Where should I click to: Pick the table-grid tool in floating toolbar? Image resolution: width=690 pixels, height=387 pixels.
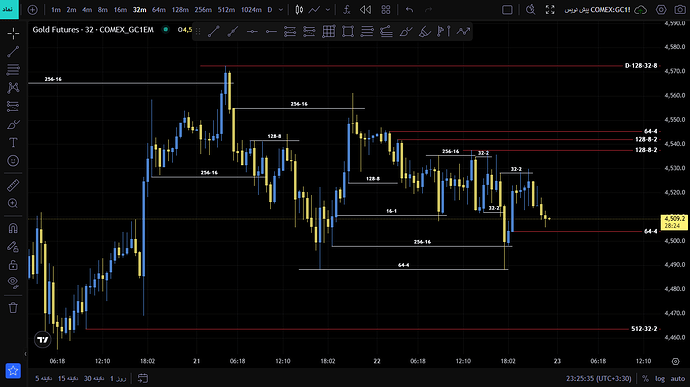(329, 31)
